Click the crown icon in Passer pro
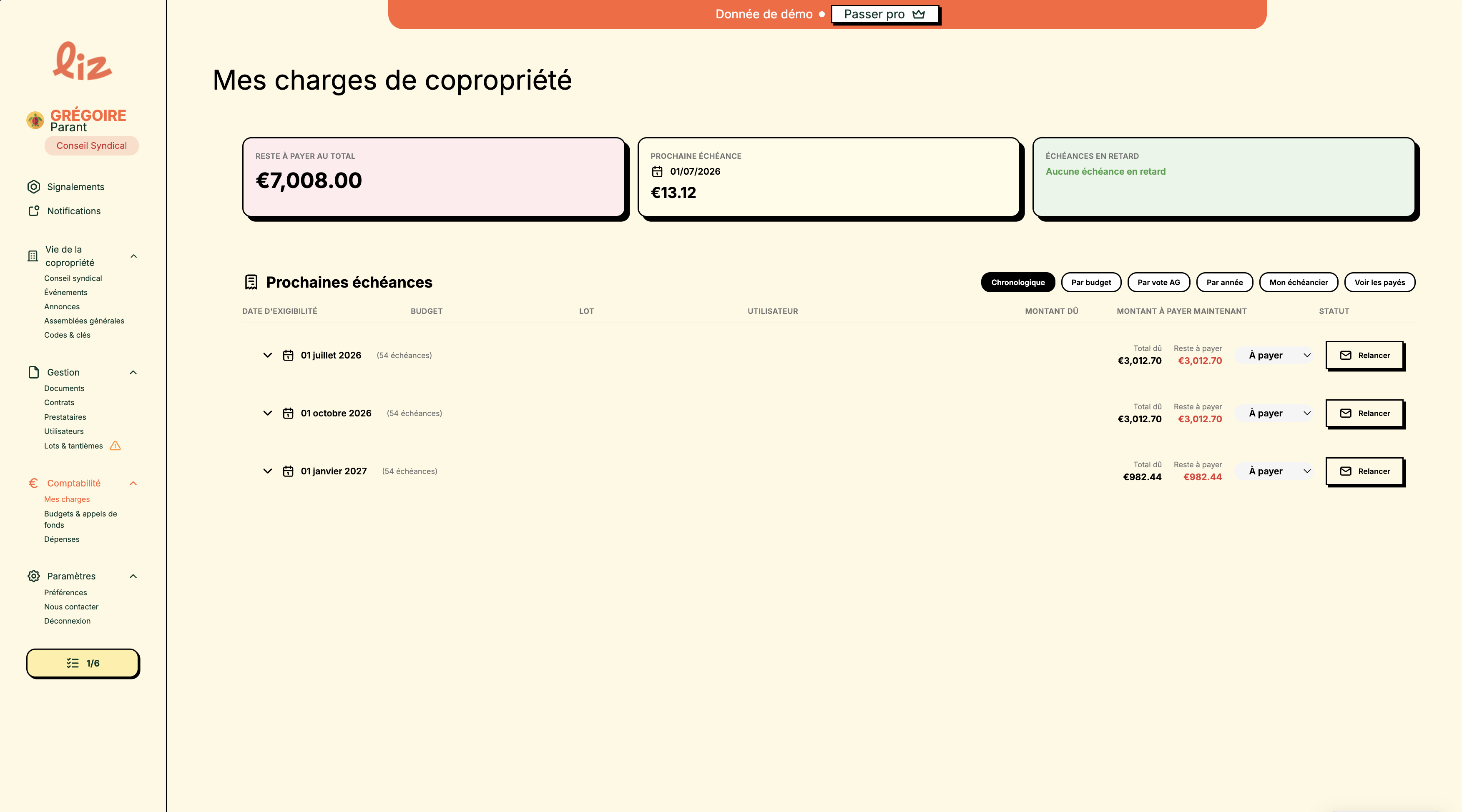1462x812 pixels. click(x=919, y=14)
